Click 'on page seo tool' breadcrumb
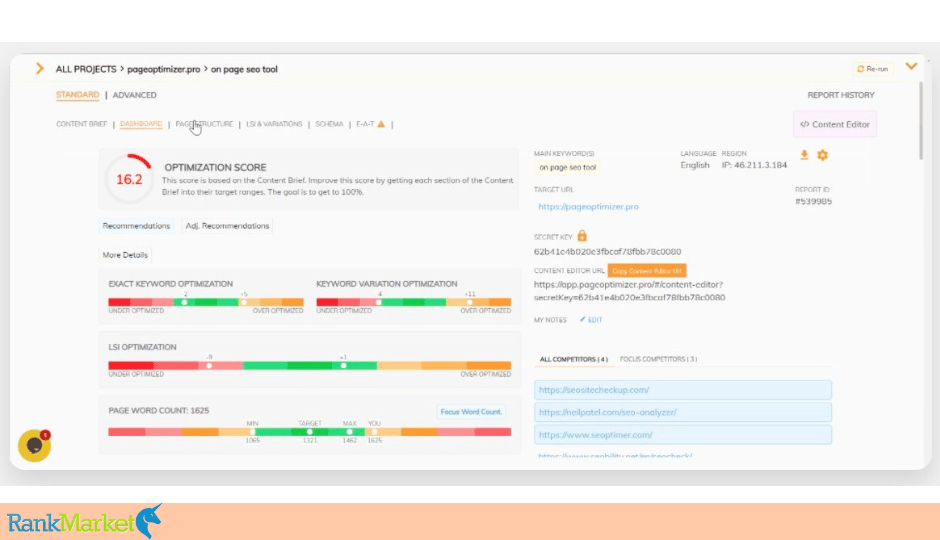This screenshot has height=540, width=940. (x=244, y=69)
